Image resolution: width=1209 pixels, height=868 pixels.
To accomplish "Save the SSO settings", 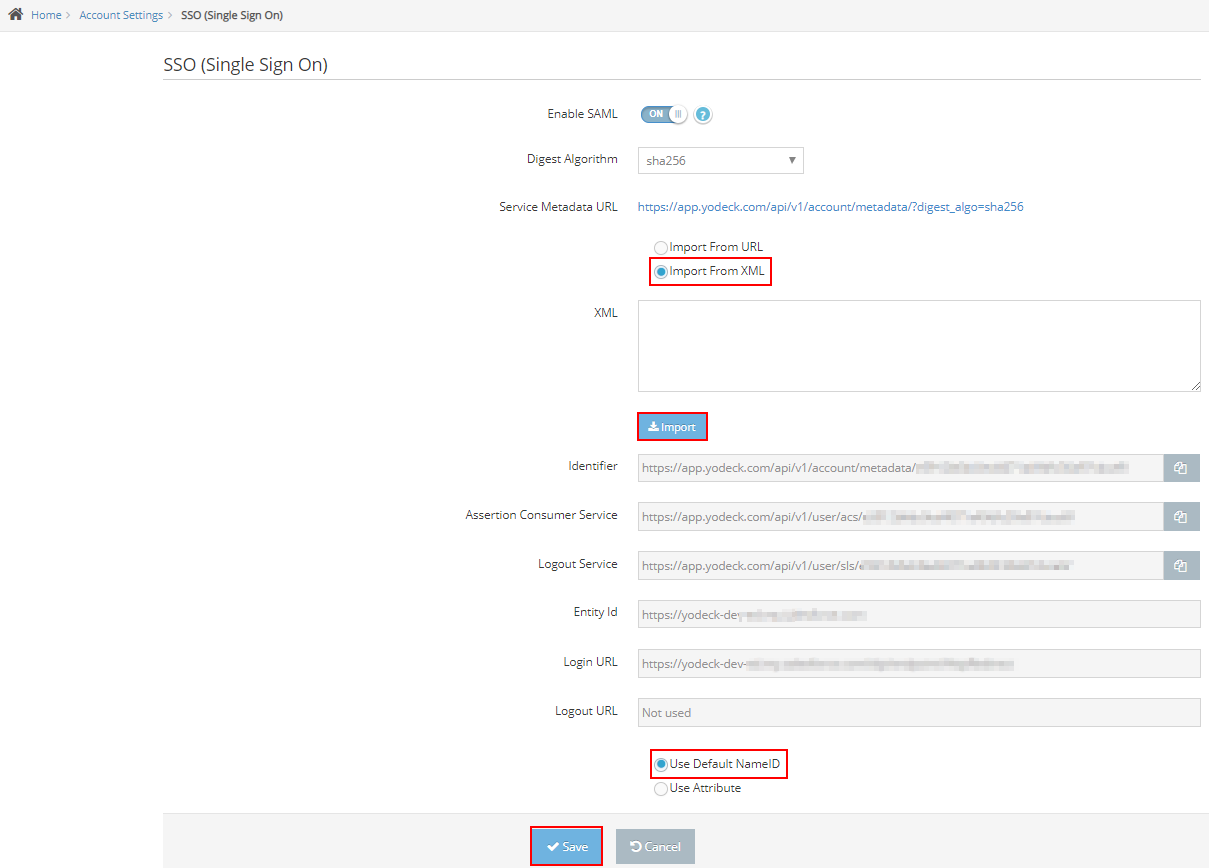I will pos(566,847).
